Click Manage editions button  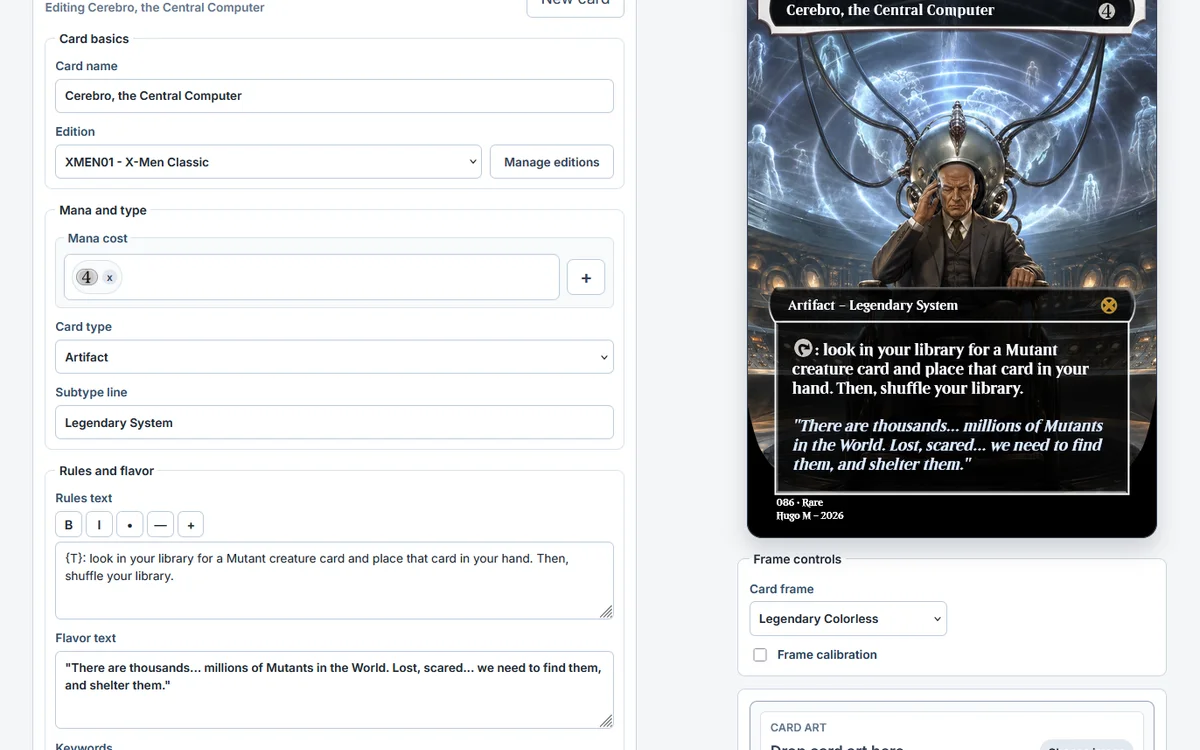point(552,162)
